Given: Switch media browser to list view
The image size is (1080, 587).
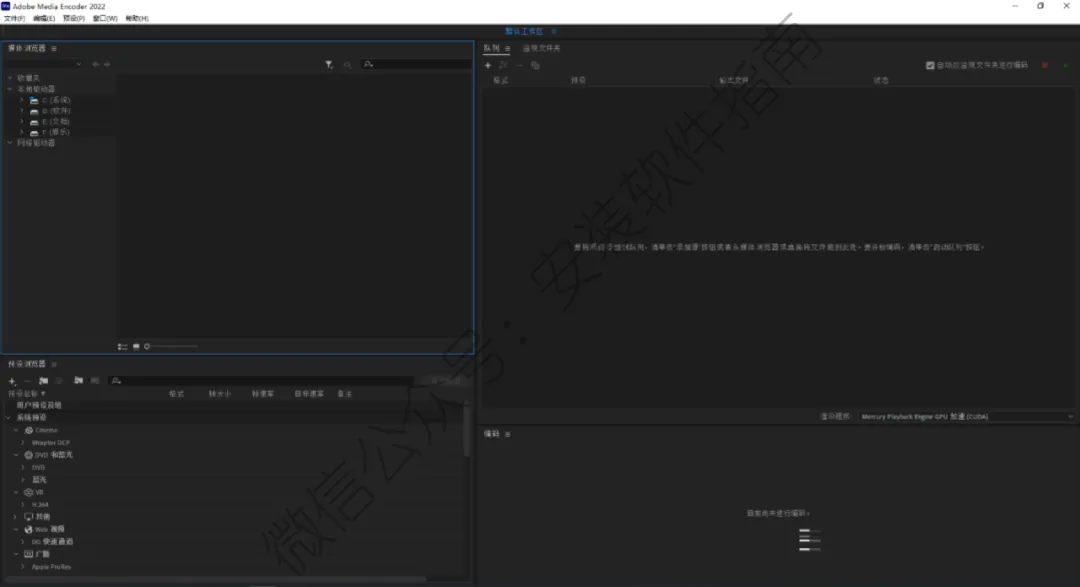Looking at the screenshot, I should click(123, 347).
